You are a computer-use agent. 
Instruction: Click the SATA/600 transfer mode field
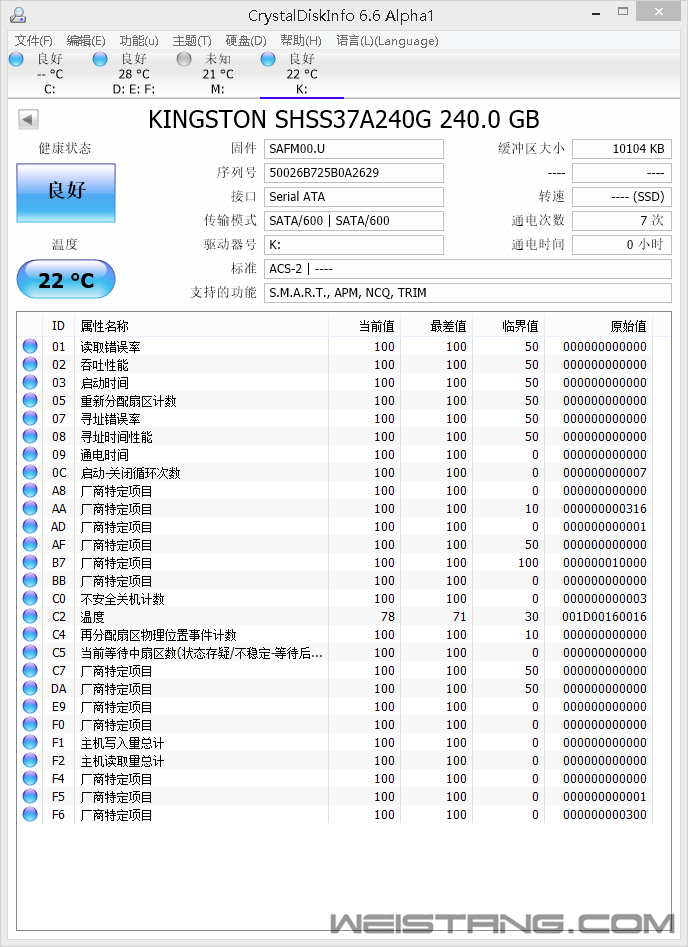[x=353, y=220]
